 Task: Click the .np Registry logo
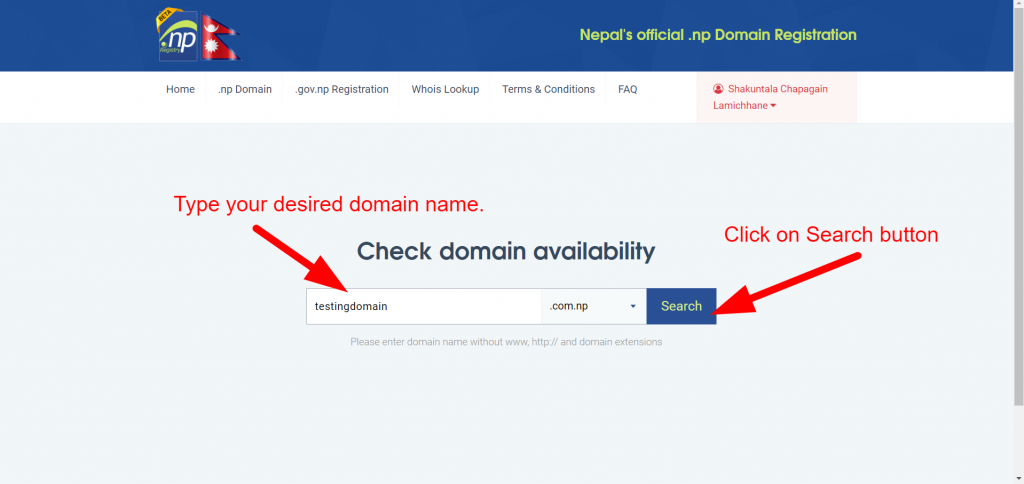(177, 35)
